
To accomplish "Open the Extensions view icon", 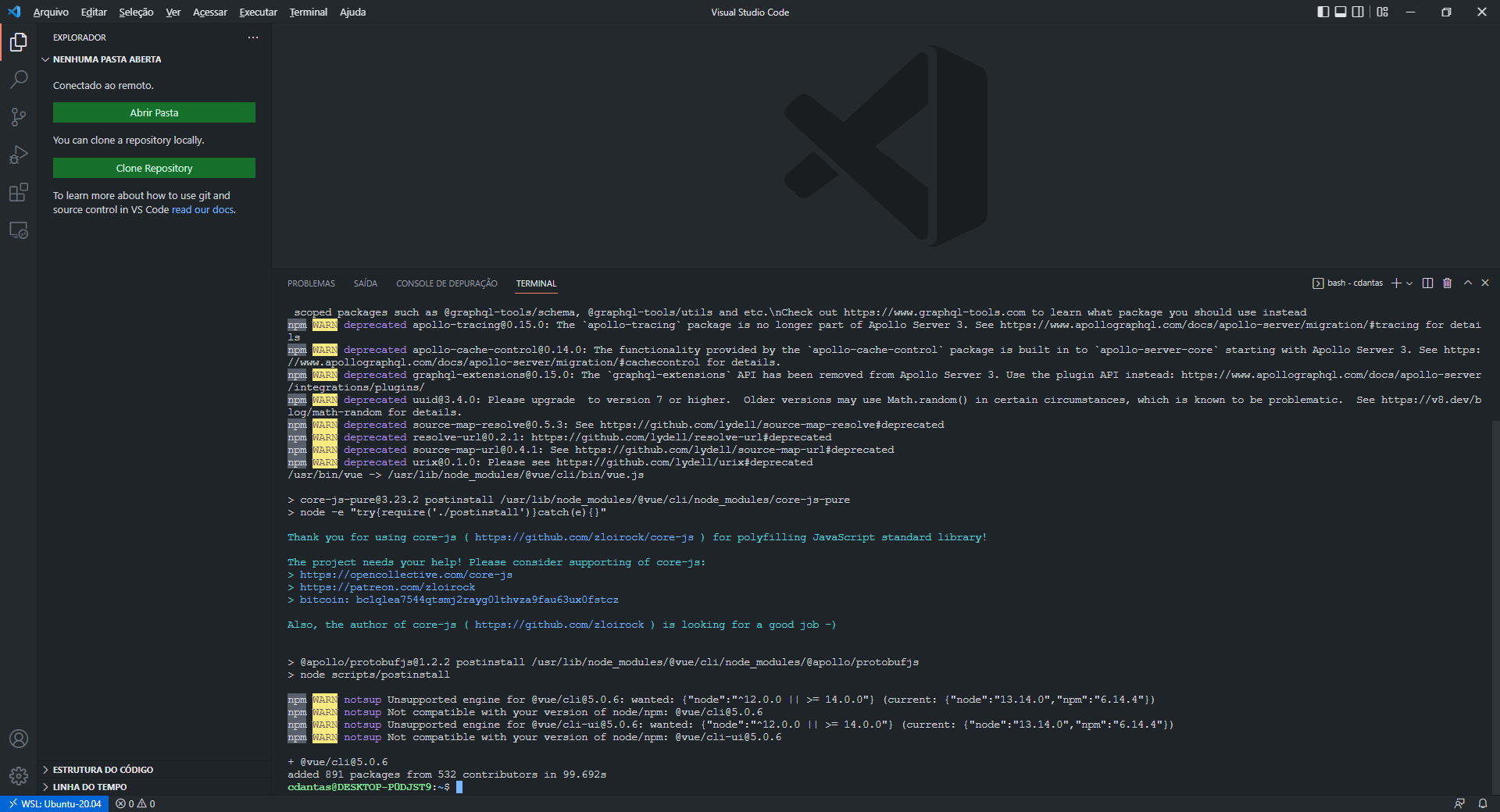I will click(19, 192).
